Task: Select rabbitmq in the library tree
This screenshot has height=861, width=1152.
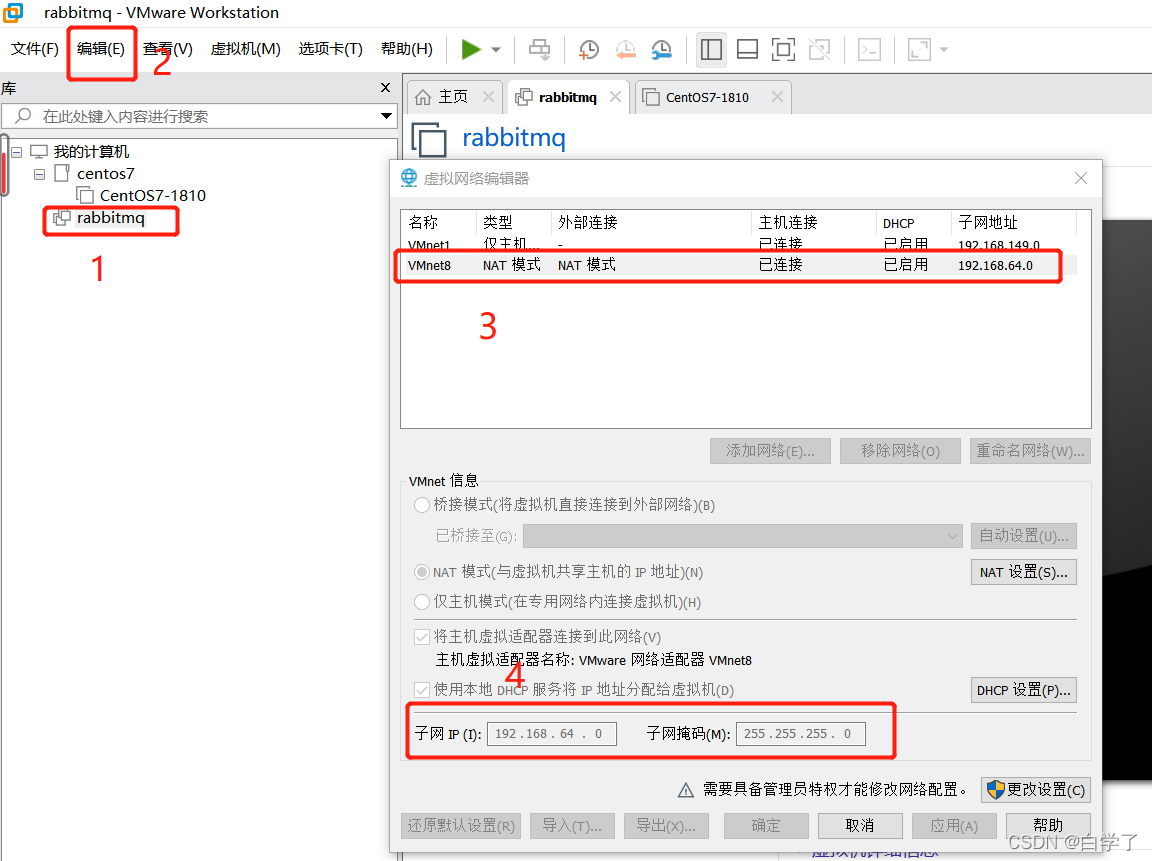Action: 110,217
